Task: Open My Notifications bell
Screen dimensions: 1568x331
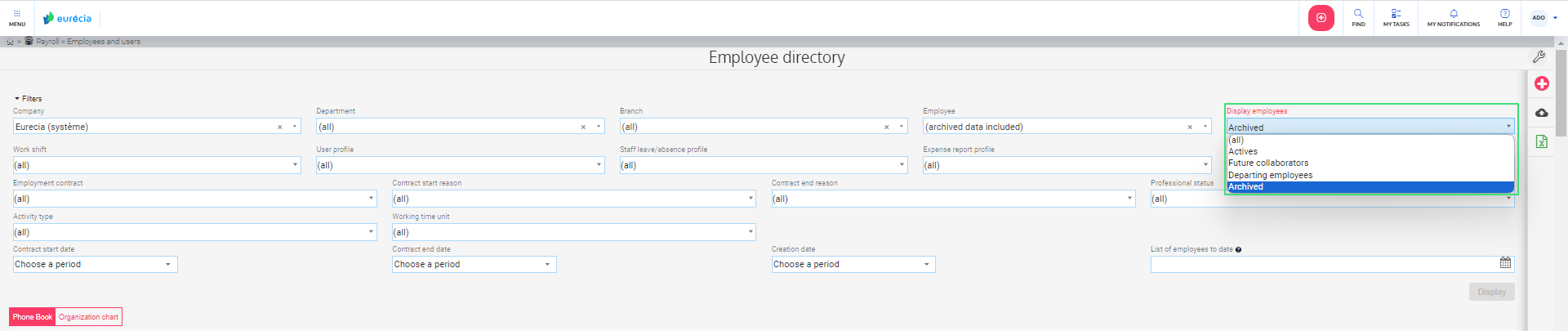Action: point(1453,17)
